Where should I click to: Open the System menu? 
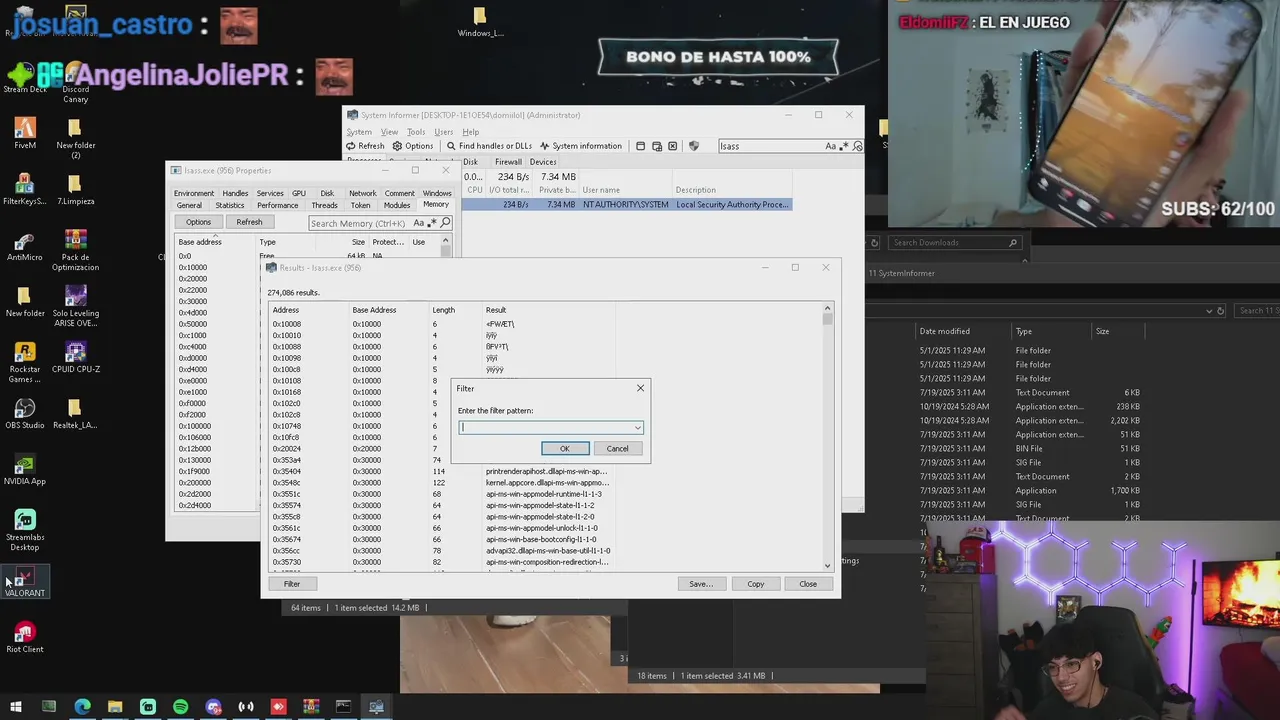click(x=359, y=132)
